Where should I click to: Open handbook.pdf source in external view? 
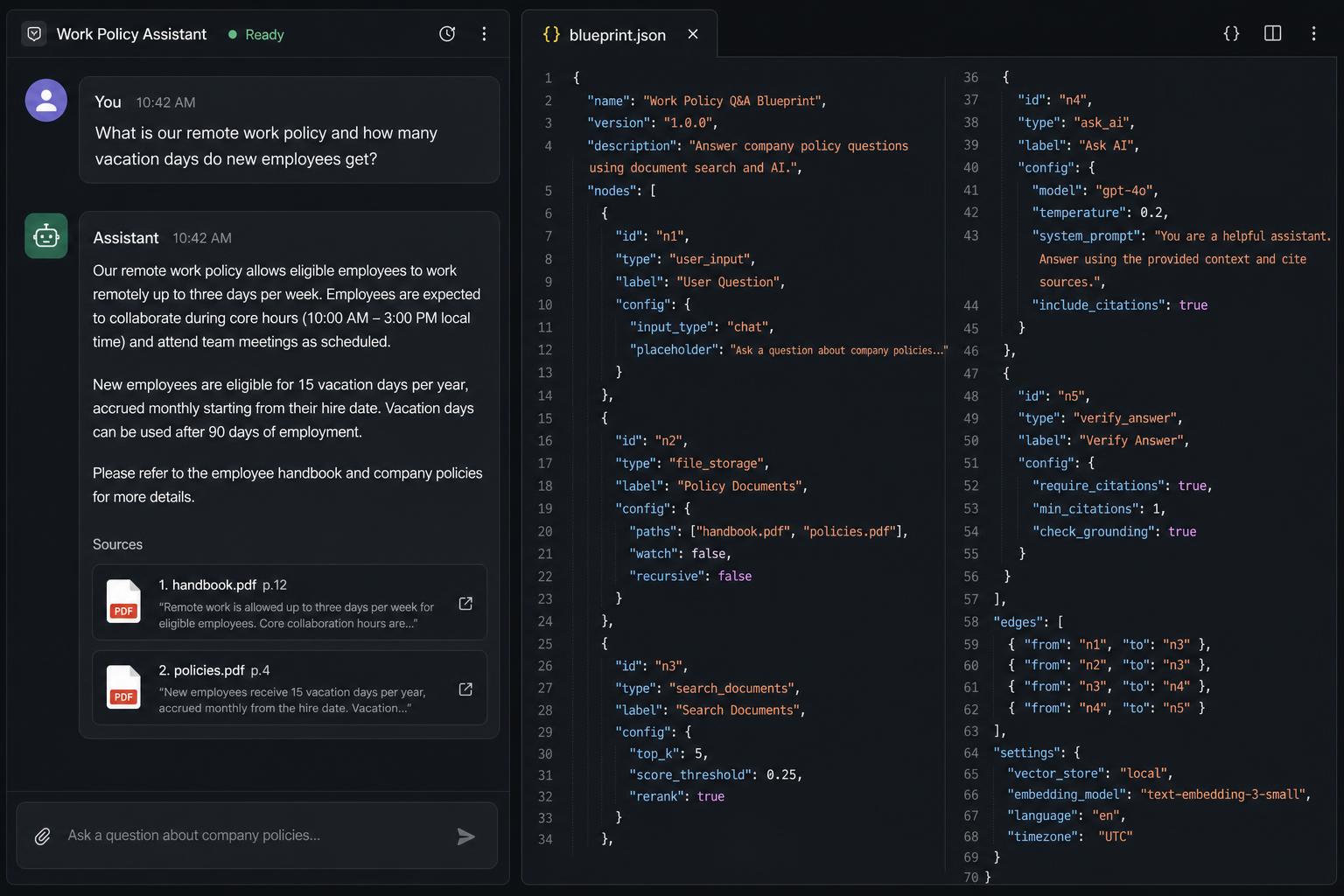tap(465, 604)
